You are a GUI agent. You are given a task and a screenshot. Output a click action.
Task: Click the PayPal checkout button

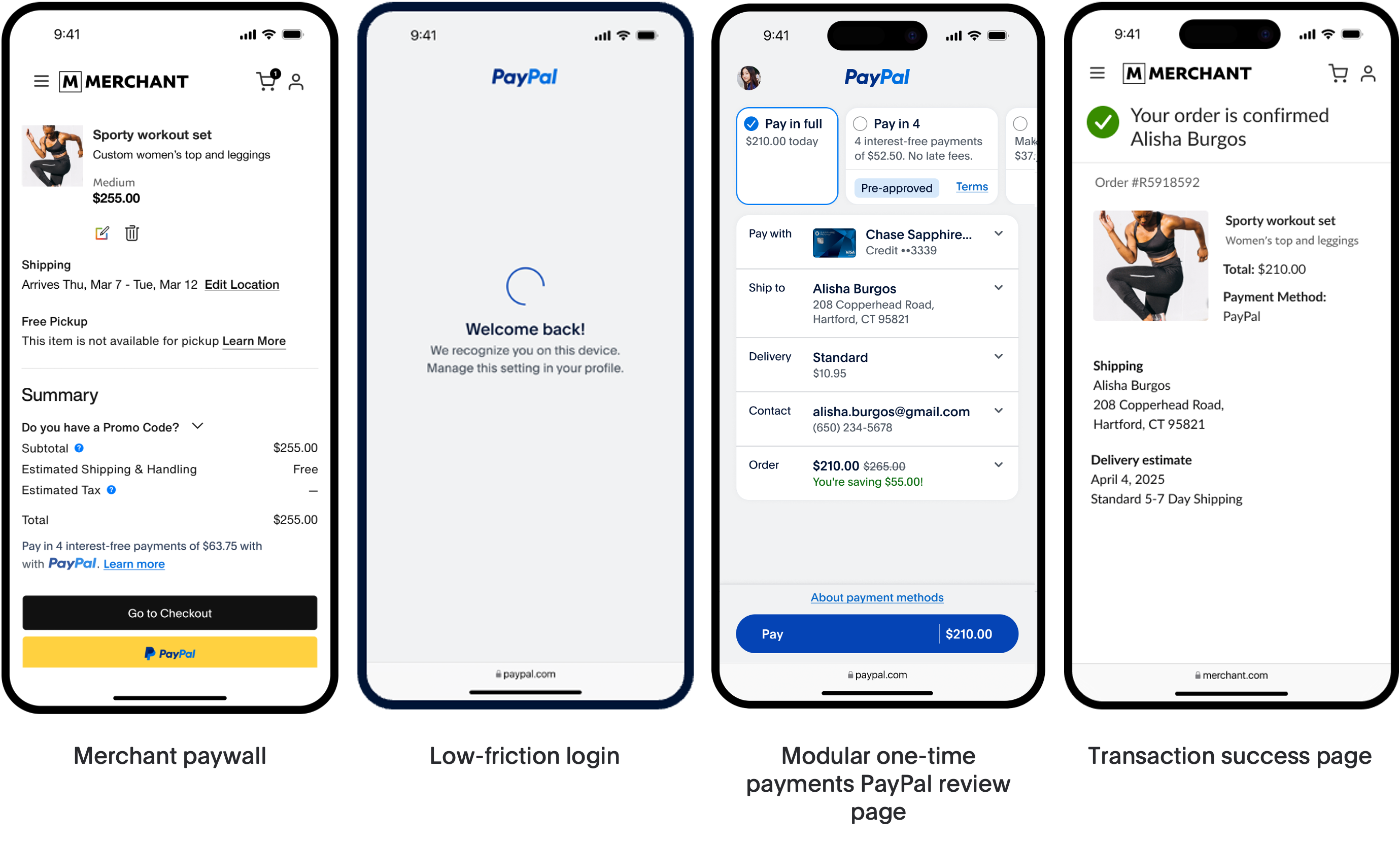(169, 654)
